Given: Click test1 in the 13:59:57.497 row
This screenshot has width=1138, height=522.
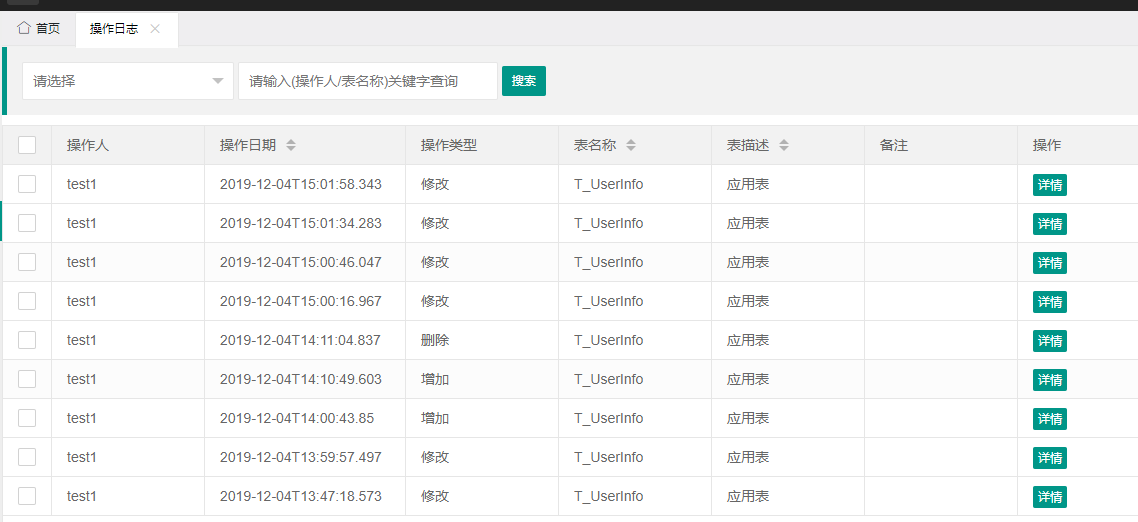Looking at the screenshot, I should [x=81, y=457].
